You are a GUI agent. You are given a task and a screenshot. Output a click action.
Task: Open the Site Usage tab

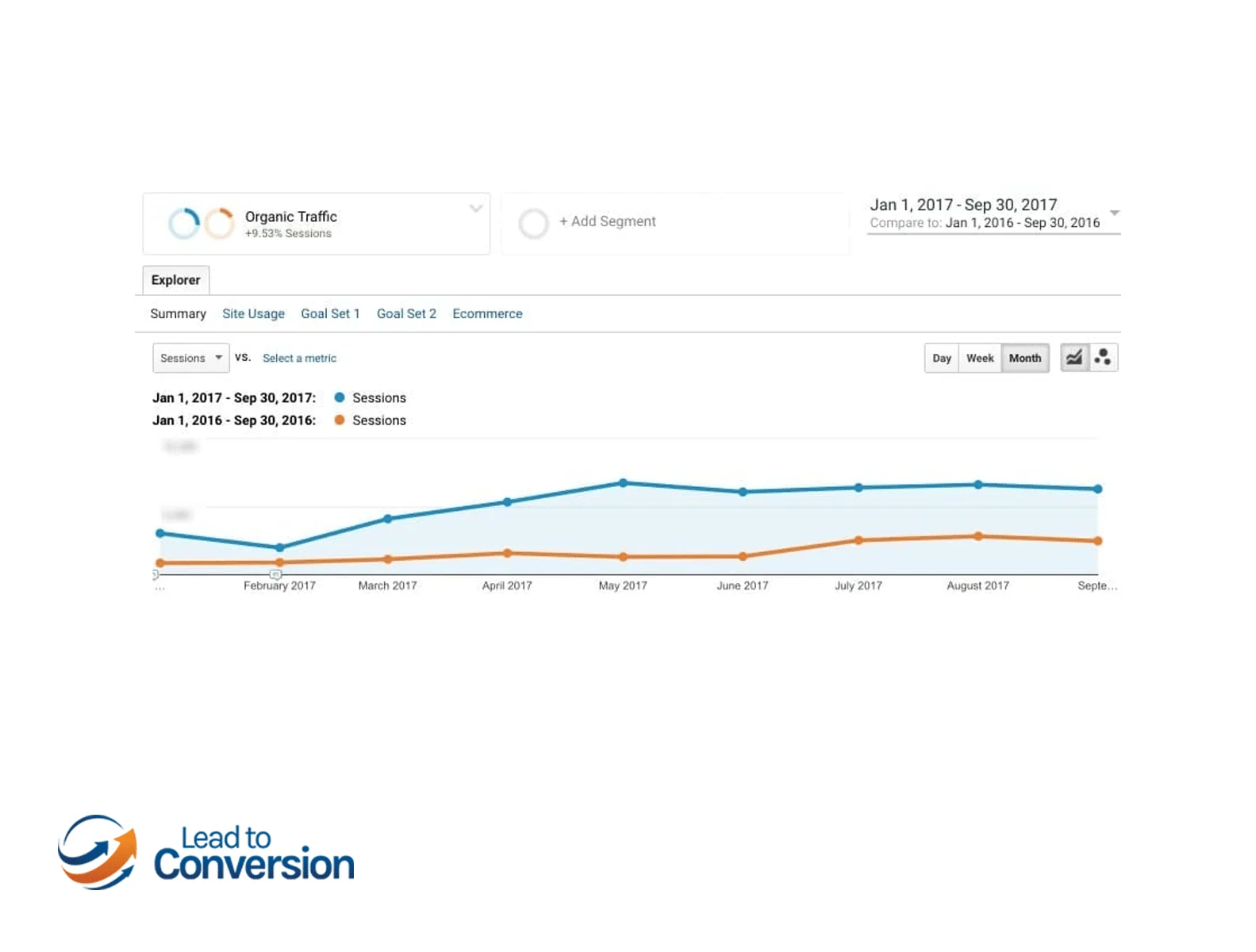pyautogui.click(x=253, y=313)
